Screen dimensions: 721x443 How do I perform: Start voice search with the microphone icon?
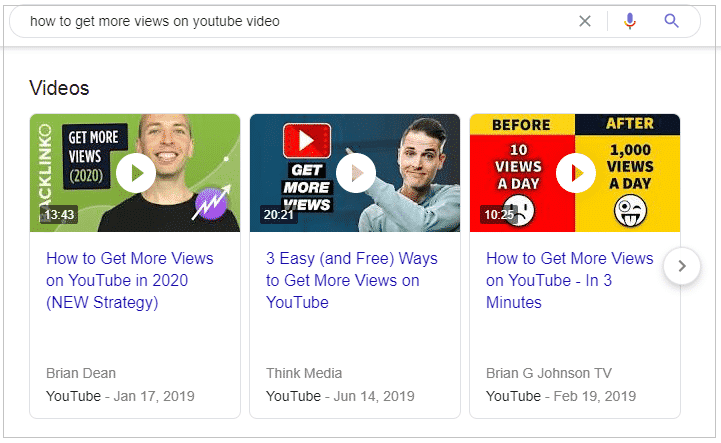pos(629,21)
